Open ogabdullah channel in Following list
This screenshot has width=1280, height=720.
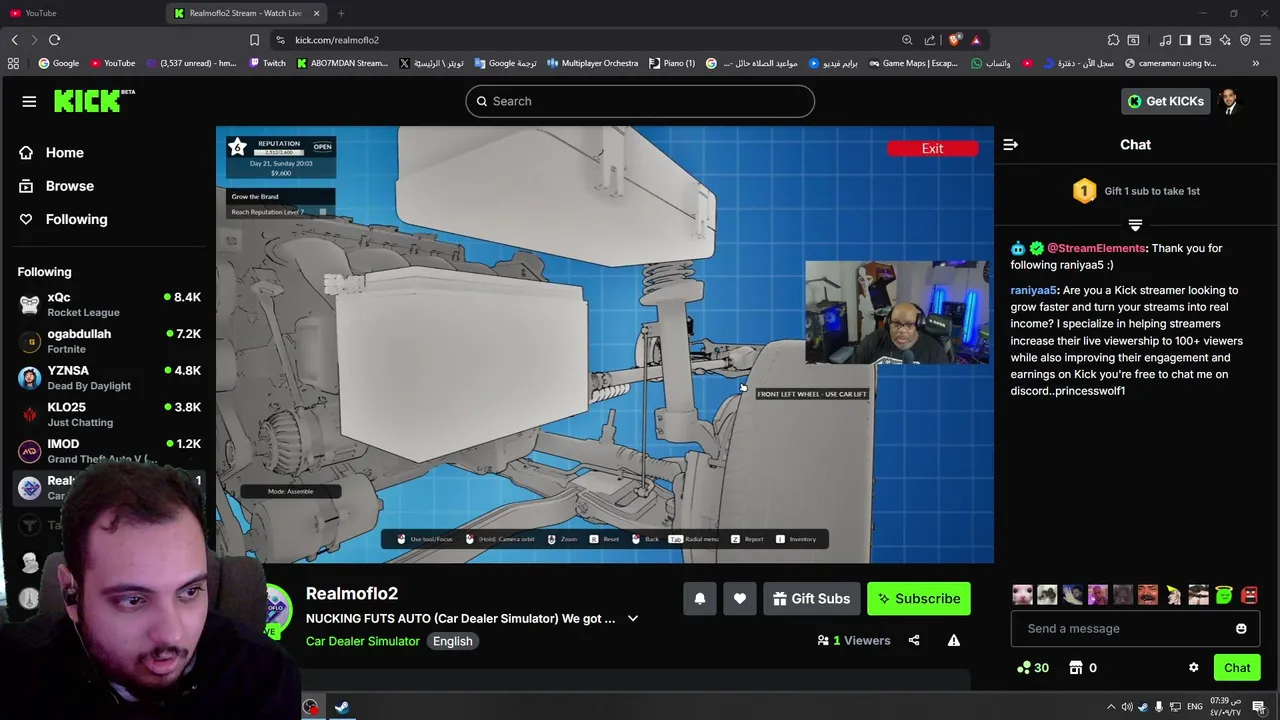[x=108, y=341]
